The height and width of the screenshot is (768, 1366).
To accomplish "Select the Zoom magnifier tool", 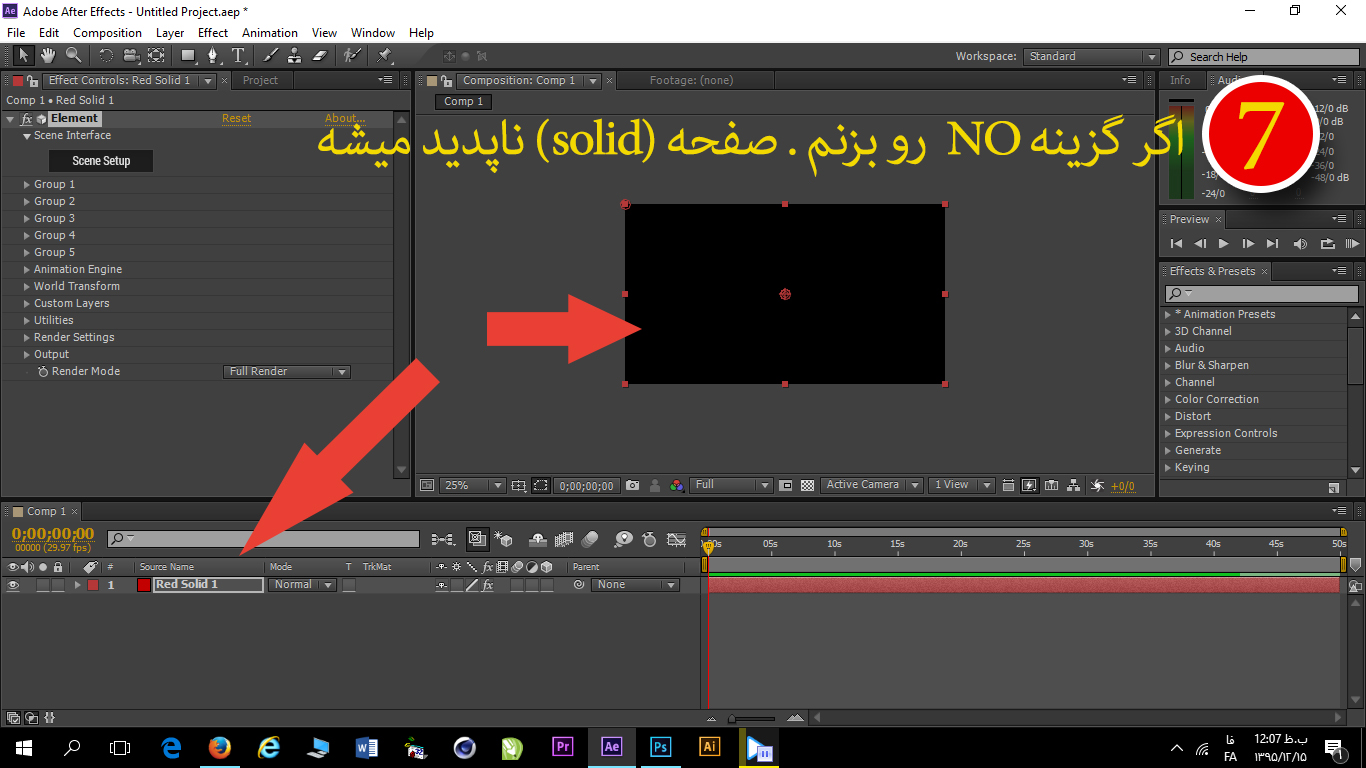I will [x=73, y=56].
